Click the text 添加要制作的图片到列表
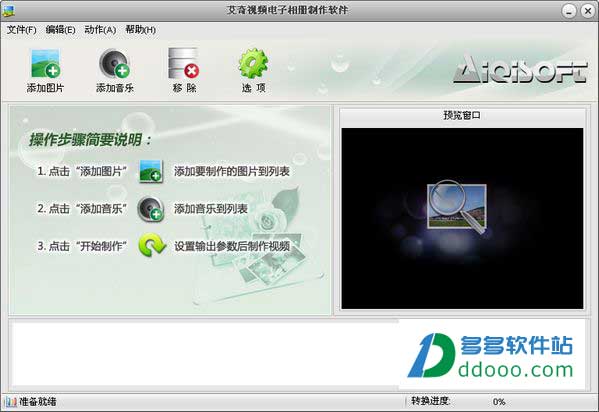The width and height of the screenshot is (599, 412). 232,171
